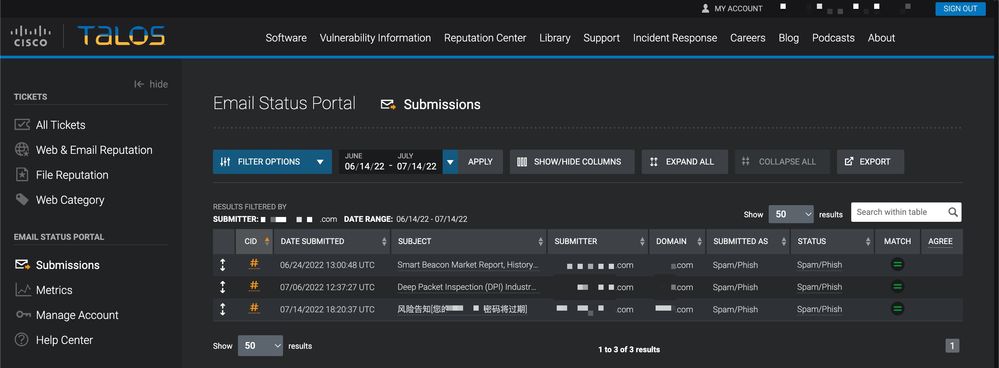
Task: Open Vulnerability Information menu
Action: pos(375,38)
